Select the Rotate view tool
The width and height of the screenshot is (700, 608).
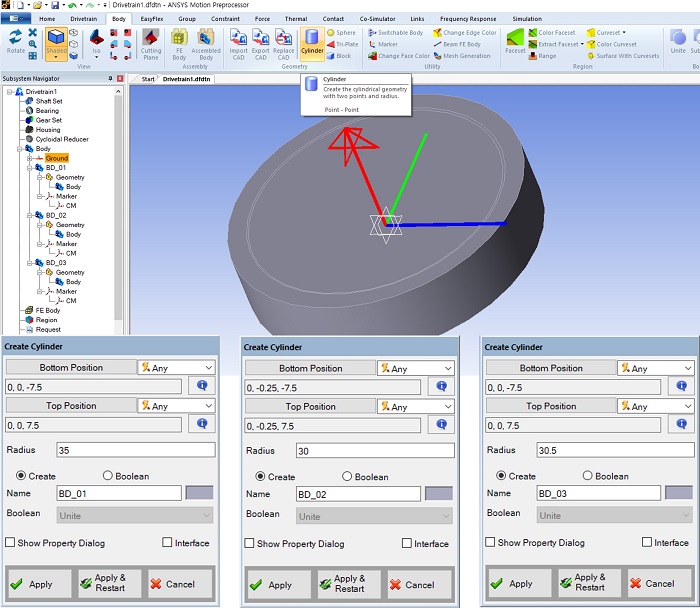[x=16, y=42]
